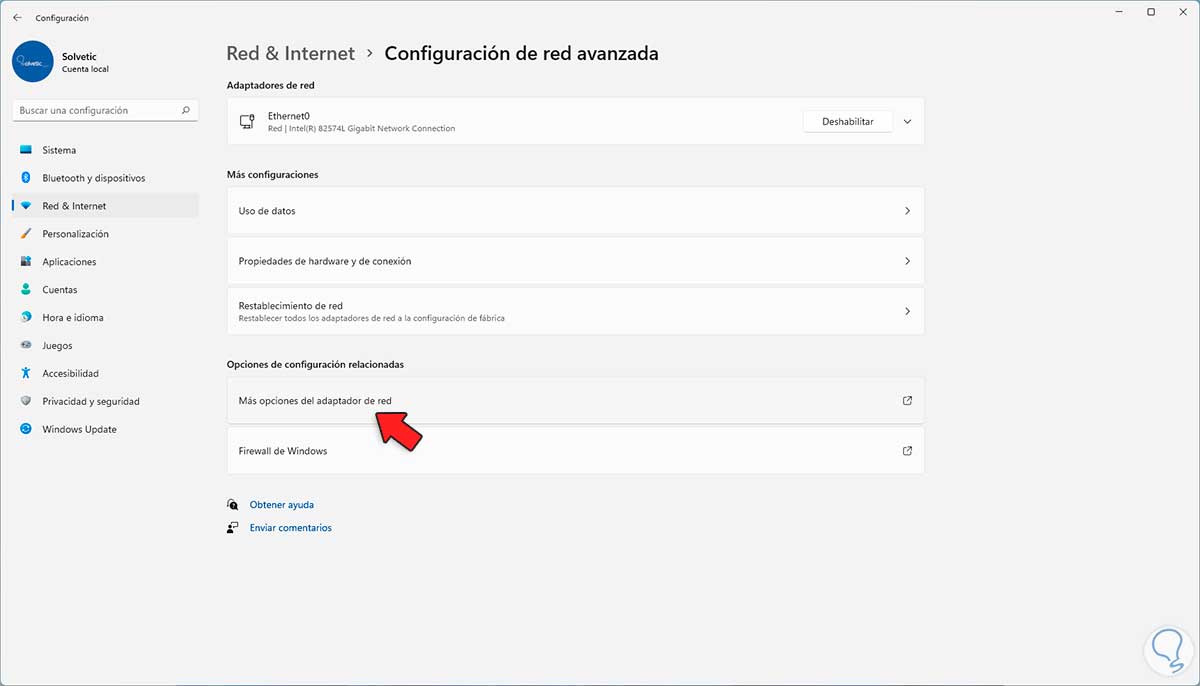Screen dimensions: 1200x686
Task: Open the Enviar comentarios link
Action: point(290,528)
